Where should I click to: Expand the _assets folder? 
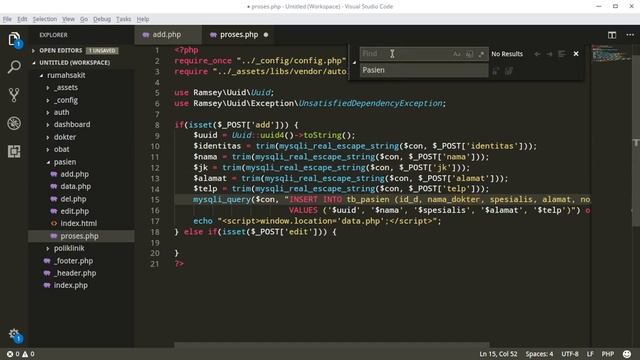pyautogui.click(x=66, y=88)
